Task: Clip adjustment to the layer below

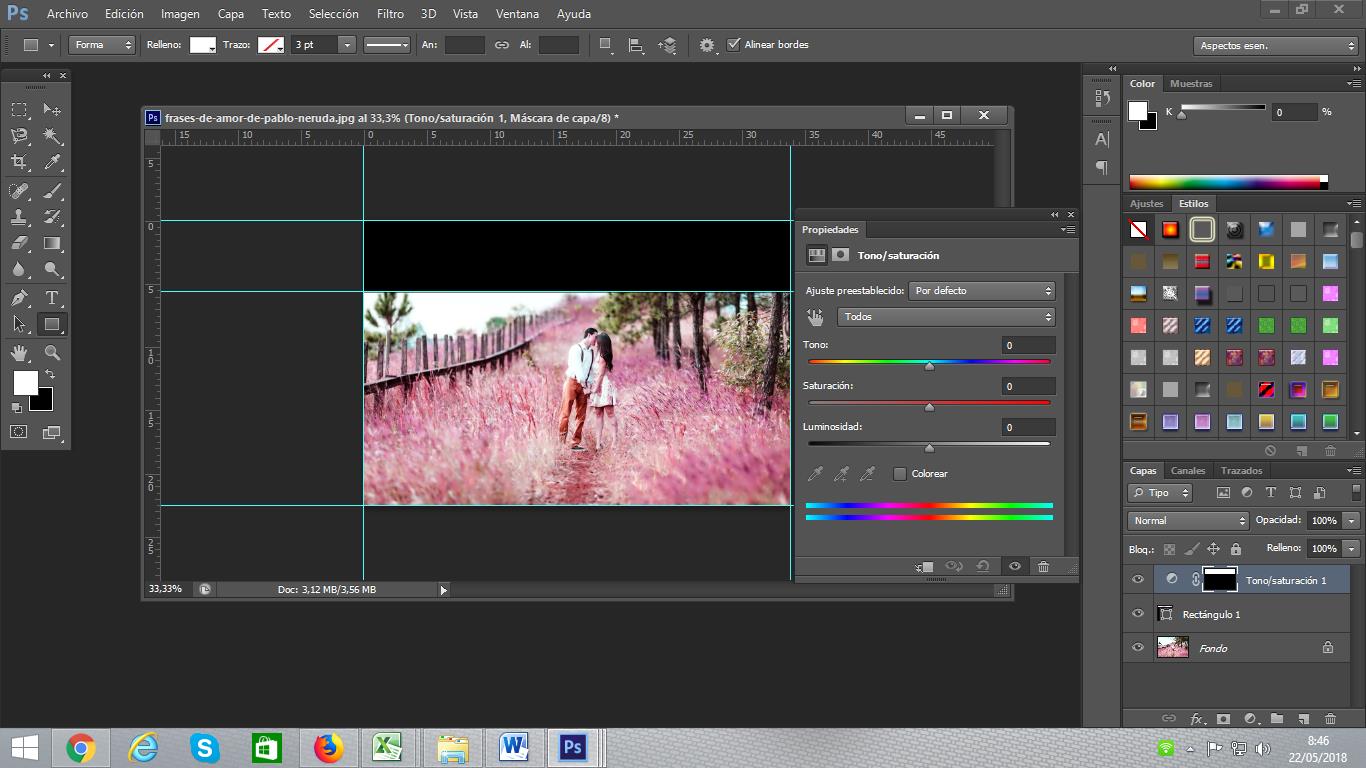Action: pos(924,566)
